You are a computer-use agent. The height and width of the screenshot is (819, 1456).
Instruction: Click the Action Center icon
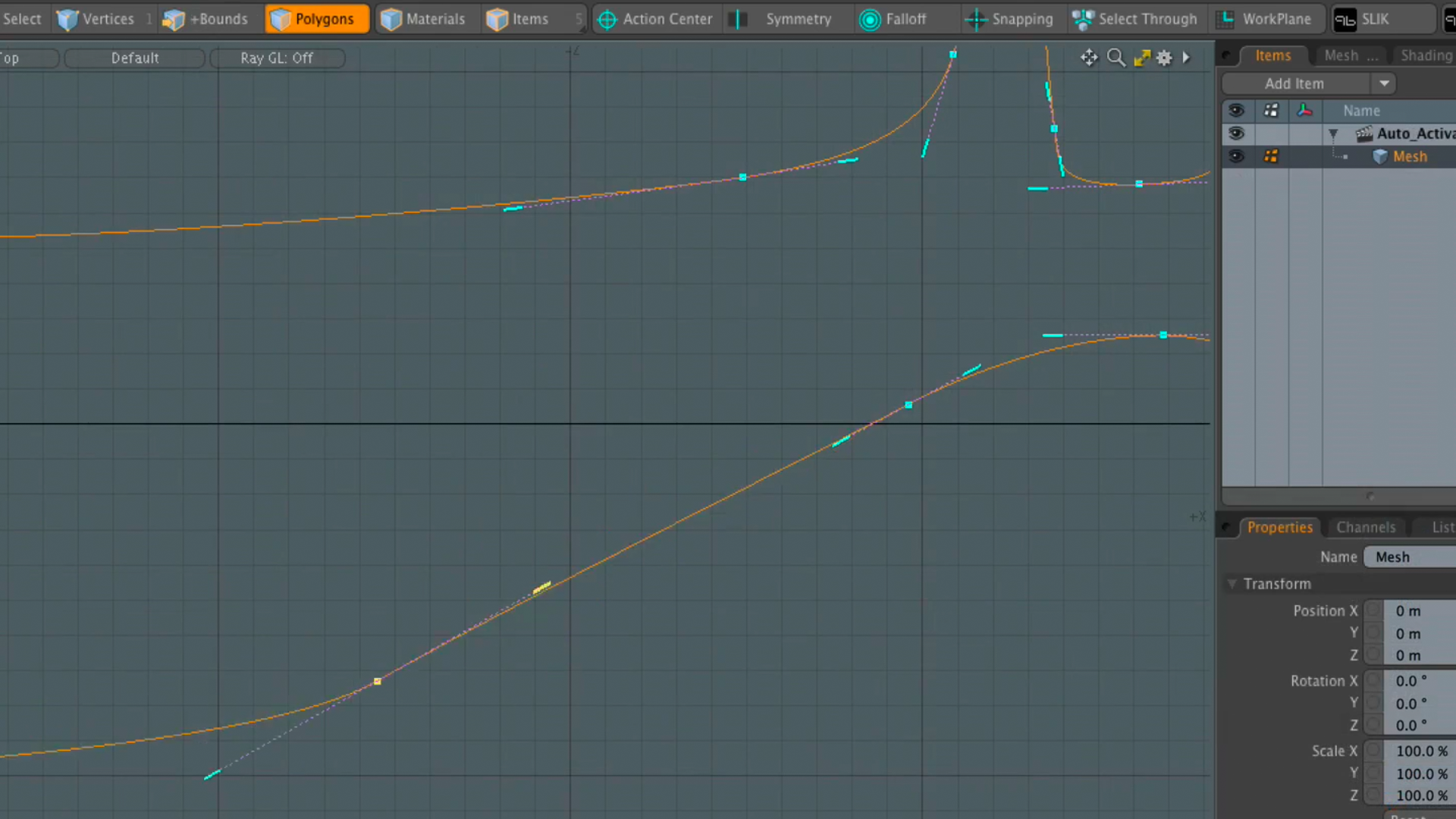coord(607,20)
